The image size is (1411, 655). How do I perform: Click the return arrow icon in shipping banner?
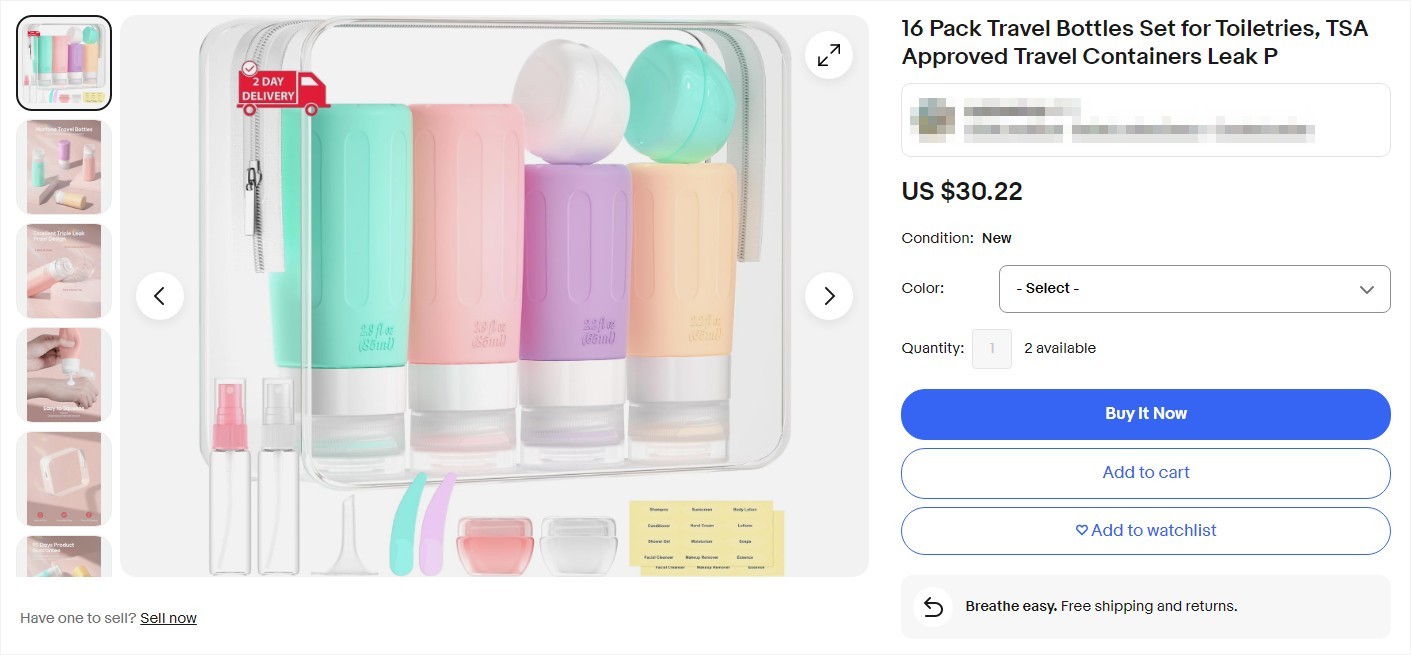932,605
